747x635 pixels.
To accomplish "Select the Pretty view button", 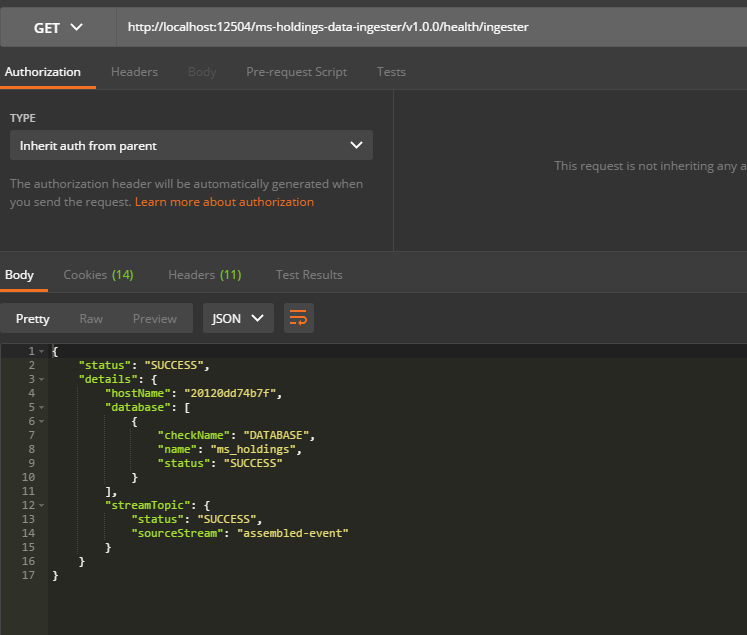I will pyautogui.click(x=32, y=319).
